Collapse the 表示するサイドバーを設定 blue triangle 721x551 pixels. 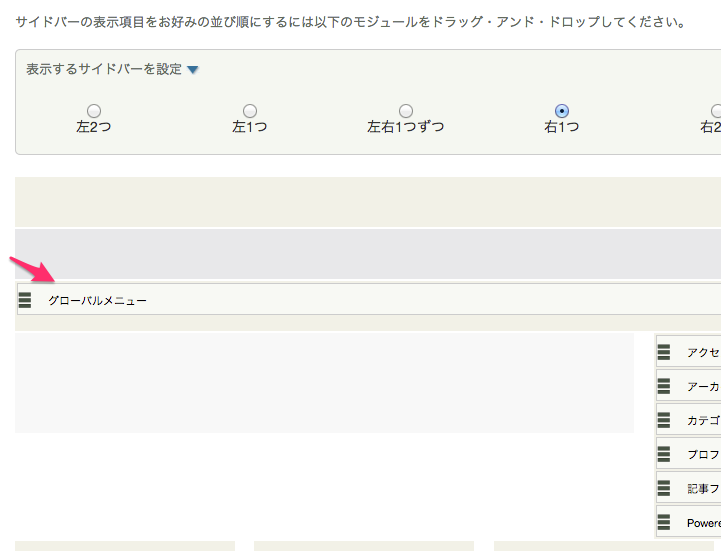(193, 70)
